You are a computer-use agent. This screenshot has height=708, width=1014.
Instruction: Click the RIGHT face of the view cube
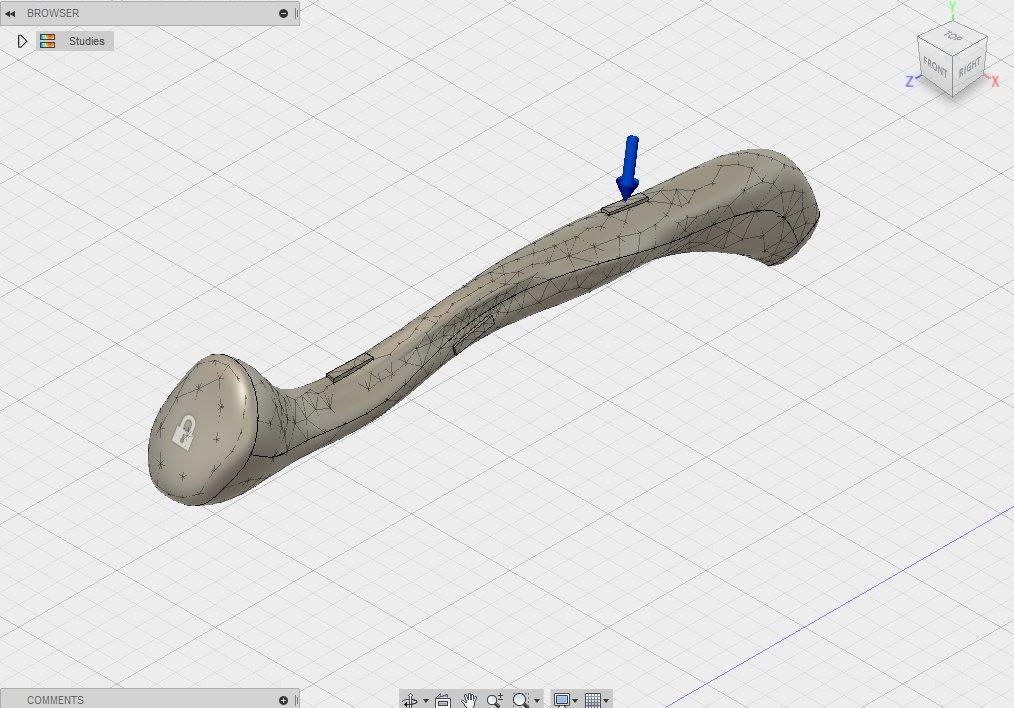click(969, 66)
